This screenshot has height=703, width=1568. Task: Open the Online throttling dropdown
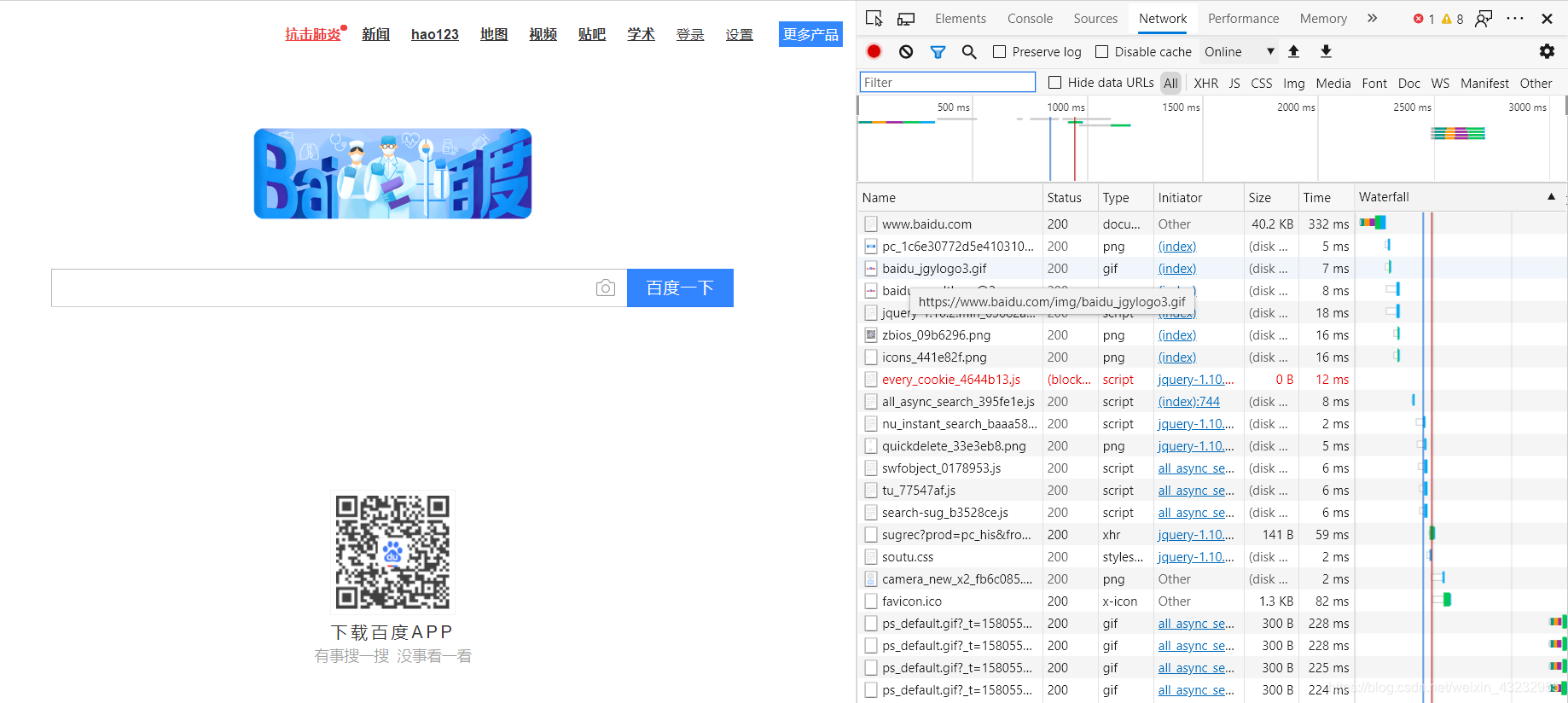click(x=1240, y=52)
